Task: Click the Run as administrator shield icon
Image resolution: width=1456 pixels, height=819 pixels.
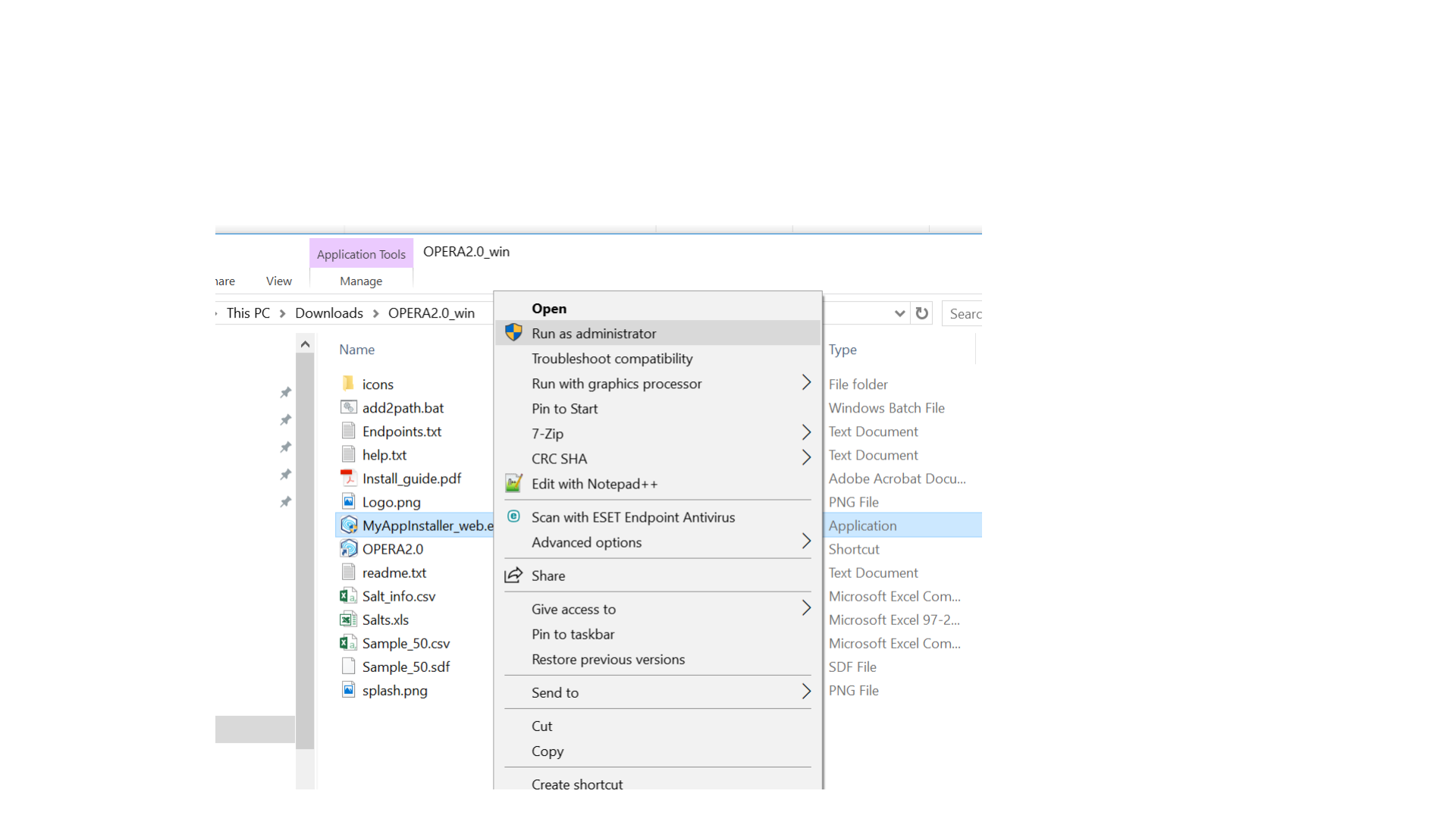Action: (x=513, y=333)
